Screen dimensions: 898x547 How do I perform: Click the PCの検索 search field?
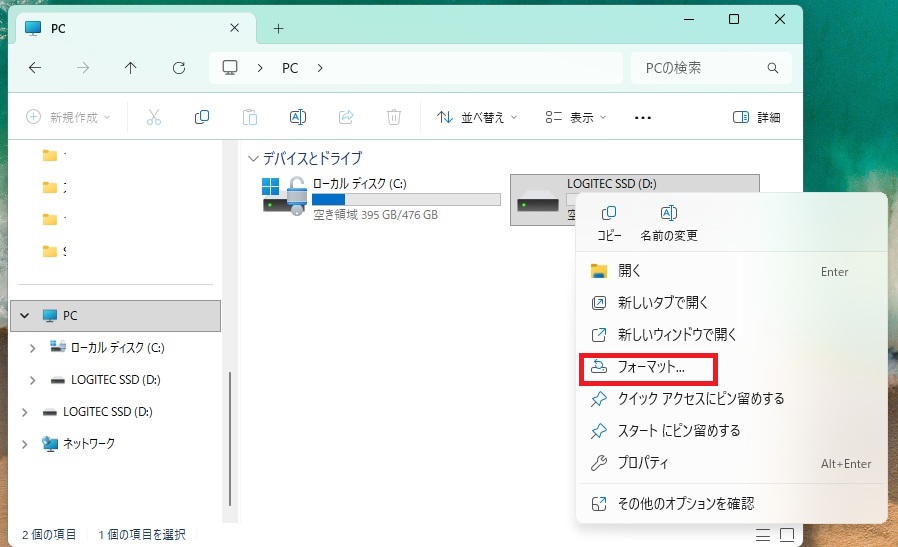click(x=700, y=68)
